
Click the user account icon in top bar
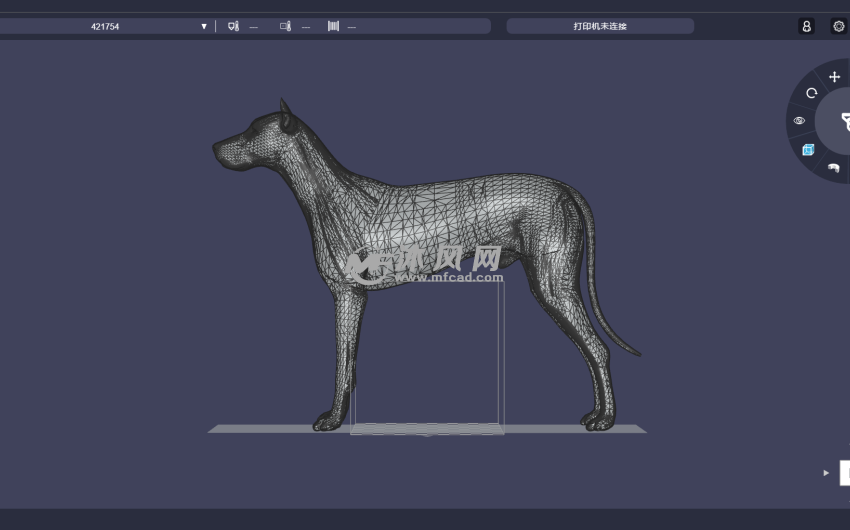807,26
